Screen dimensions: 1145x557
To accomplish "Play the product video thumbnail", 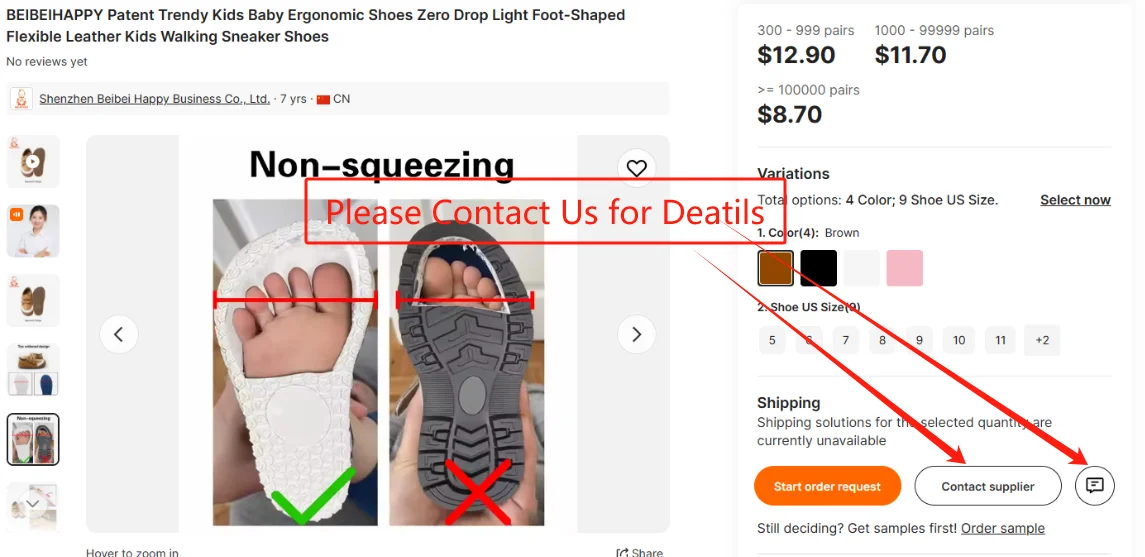I will click(33, 161).
